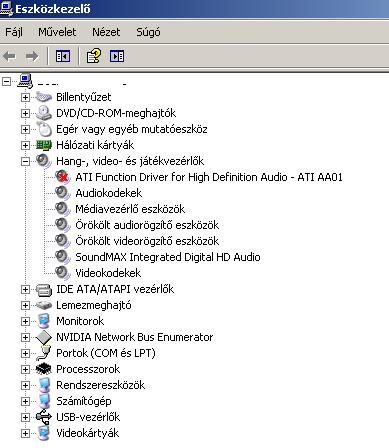Click the network card icon
This screenshot has height=448, width=389.
(44, 145)
